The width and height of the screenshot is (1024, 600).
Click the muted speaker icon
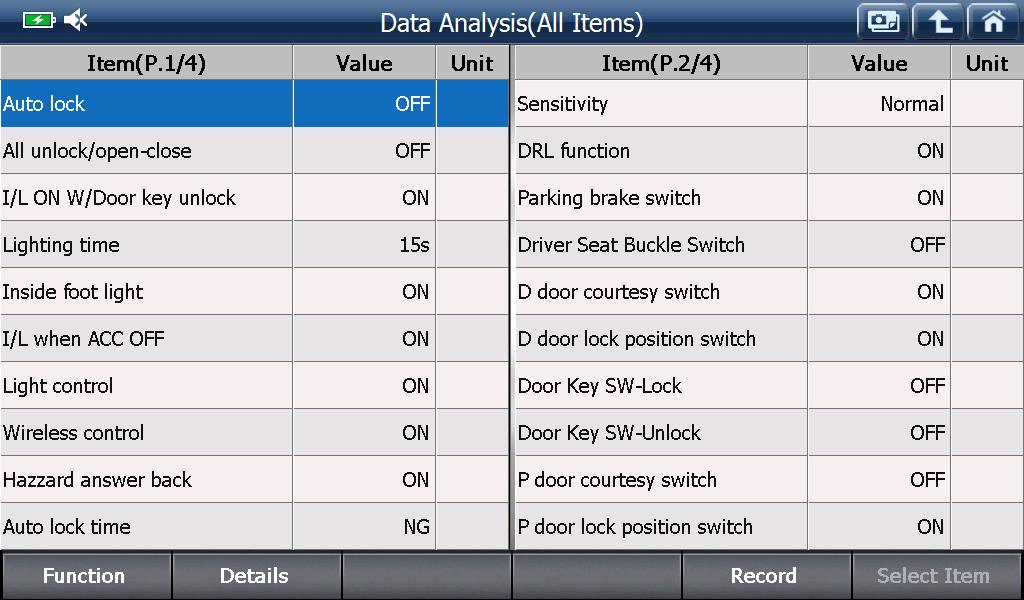point(76,20)
